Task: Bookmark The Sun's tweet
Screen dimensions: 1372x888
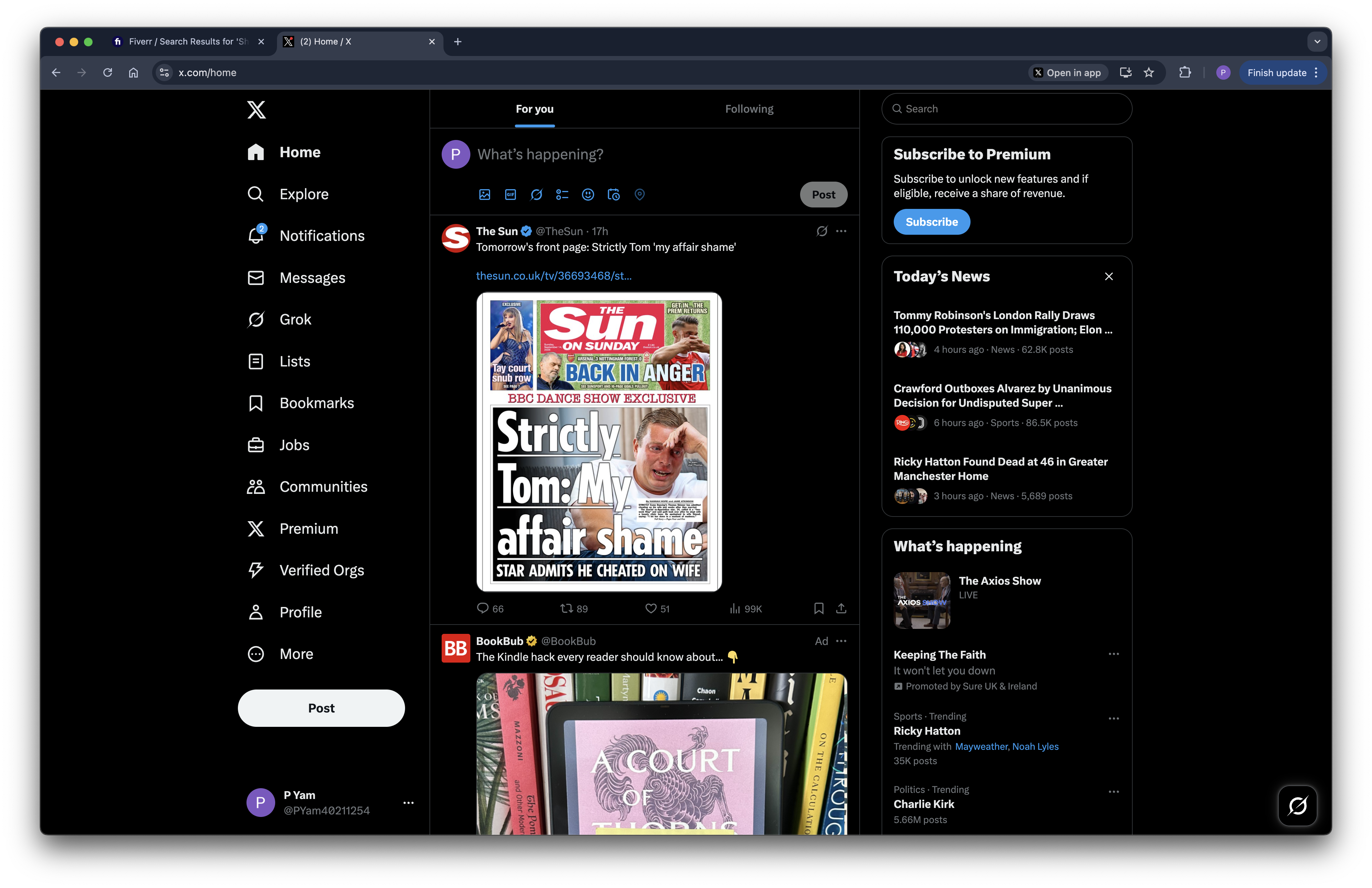Action: (x=818, y=608)
